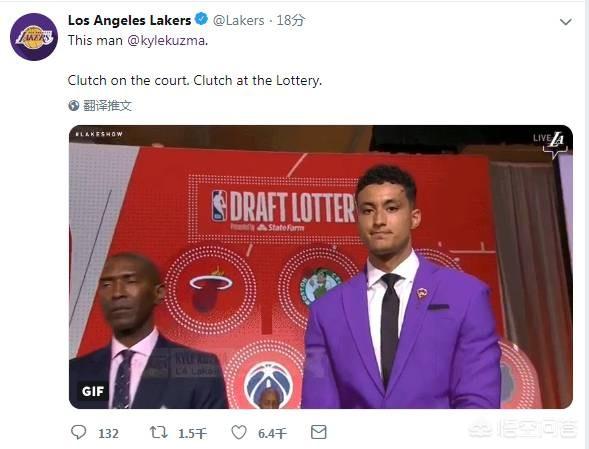Open the Lakers profile avatar

(x=34, y=37)
